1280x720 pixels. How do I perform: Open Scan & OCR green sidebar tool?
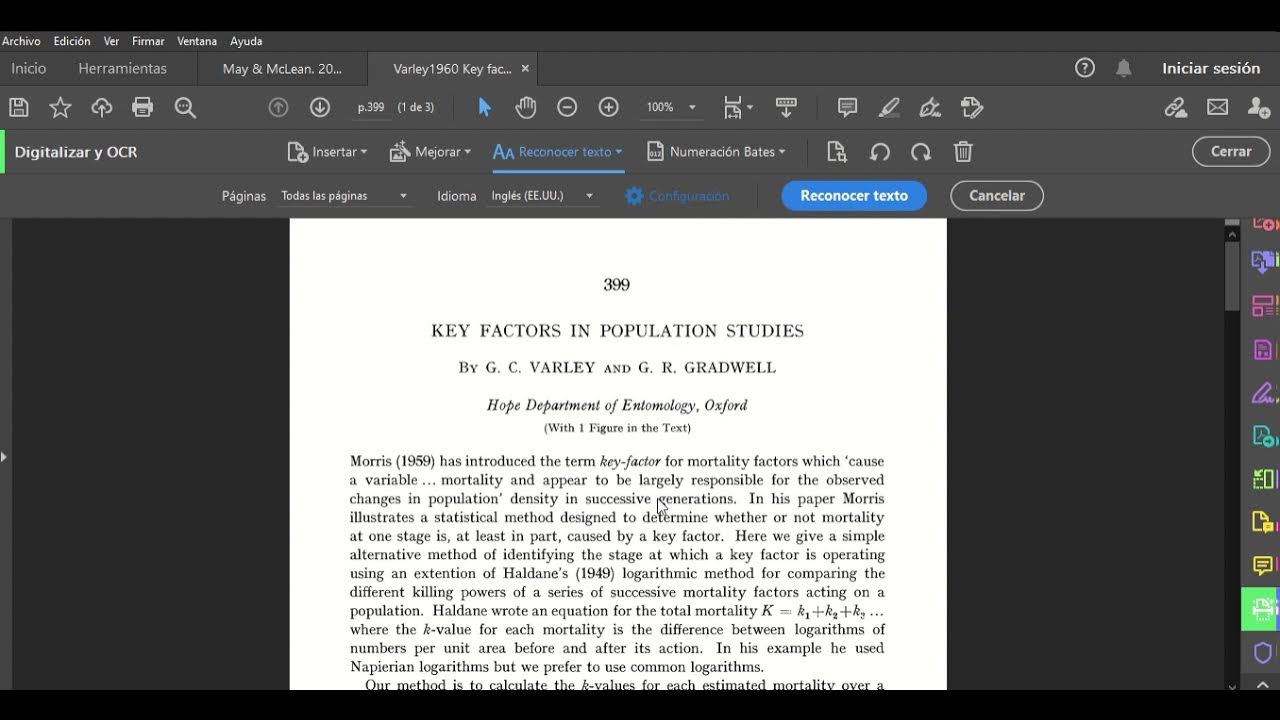pos(1261,609)
